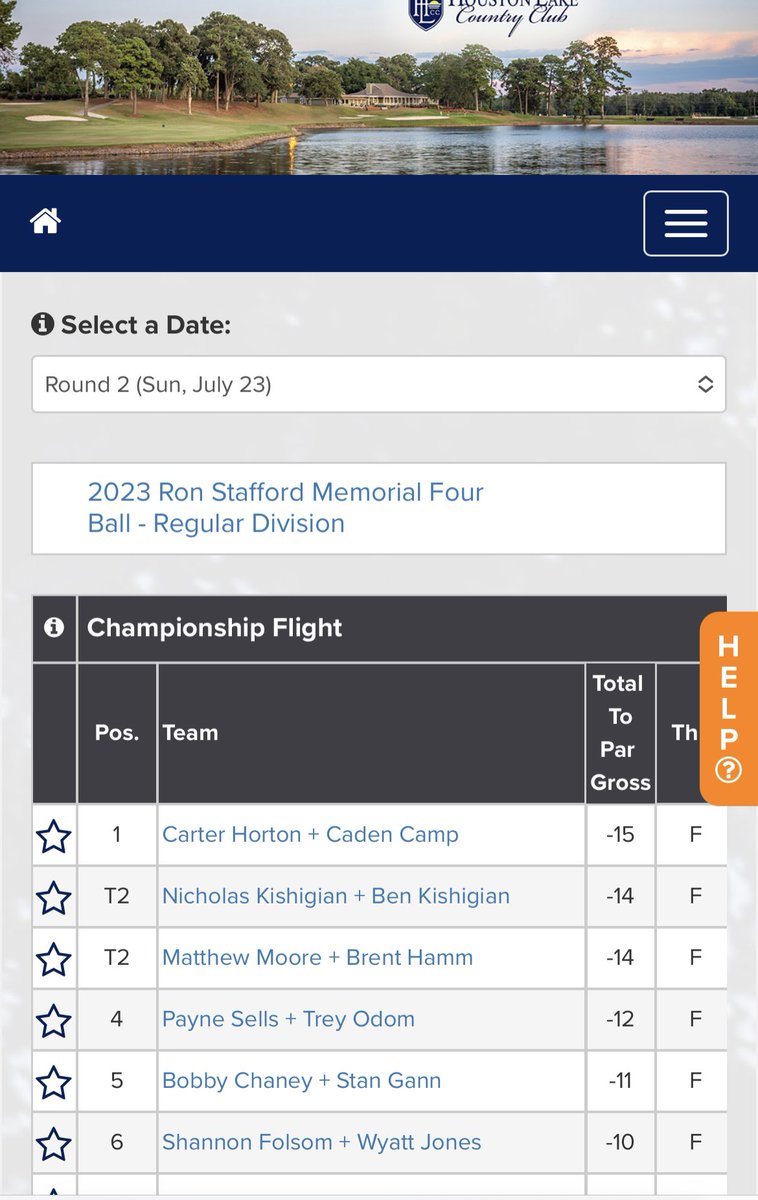This screenshot has height=1200, width=758.
Task: Go to the home page icon
Action: coord(46,222)
